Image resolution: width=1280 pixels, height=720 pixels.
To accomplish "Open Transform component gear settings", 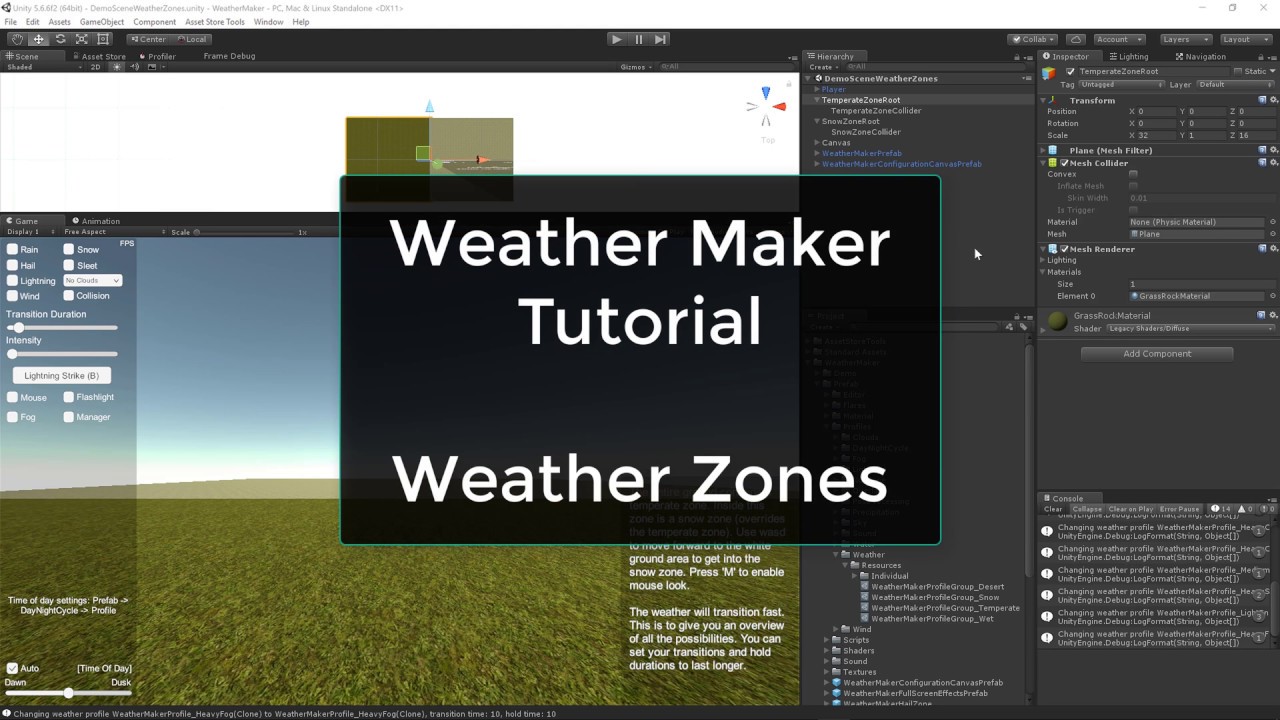I will (1274, 100).
